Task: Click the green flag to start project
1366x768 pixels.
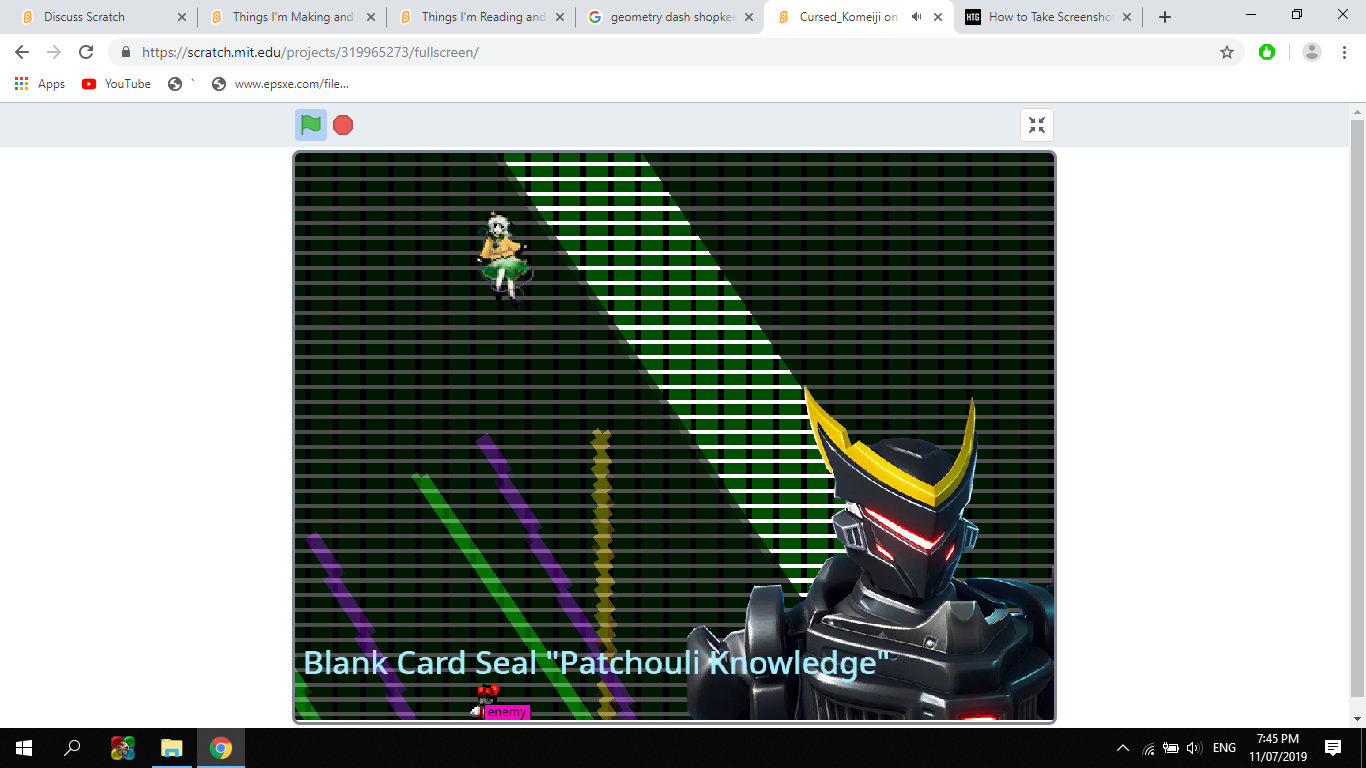Action: pyautogui.click(x=311, y=125)
